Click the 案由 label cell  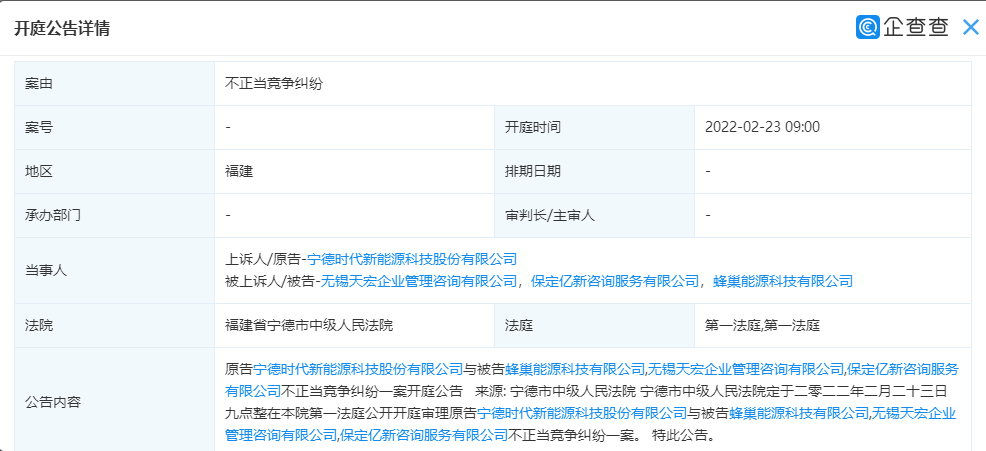click(114, 83)
